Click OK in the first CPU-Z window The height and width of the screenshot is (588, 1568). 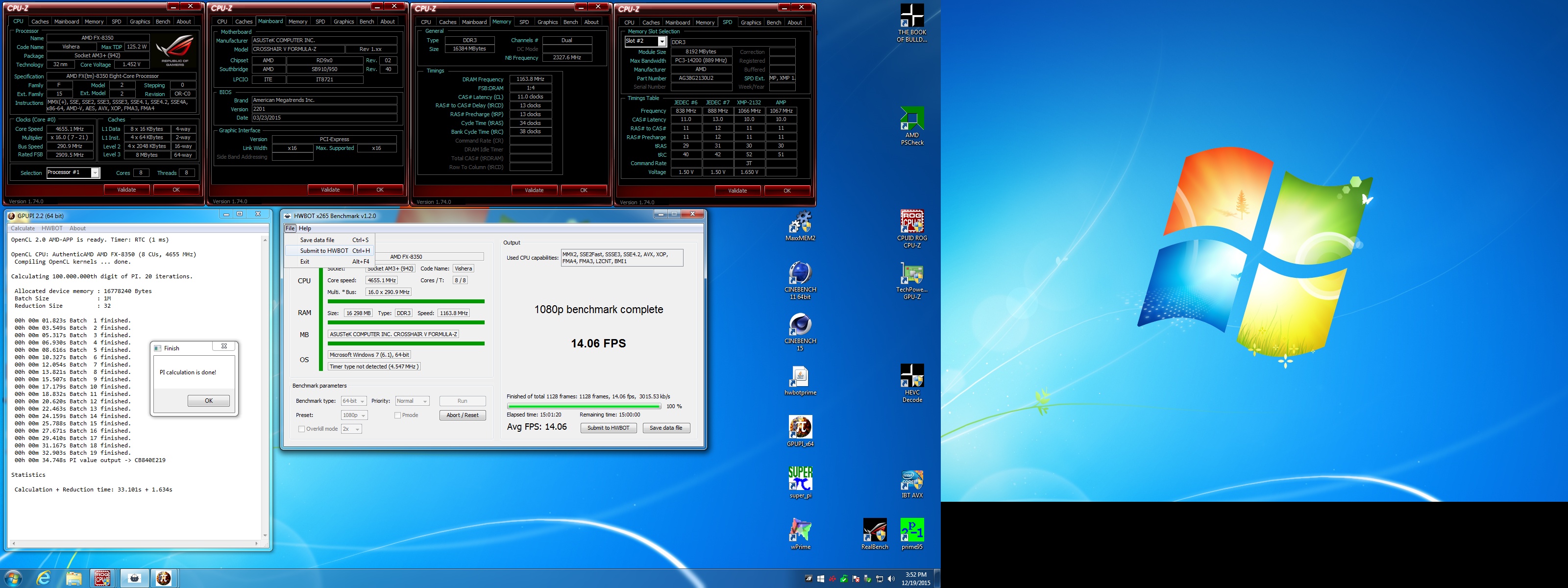(x=176, y=190)
